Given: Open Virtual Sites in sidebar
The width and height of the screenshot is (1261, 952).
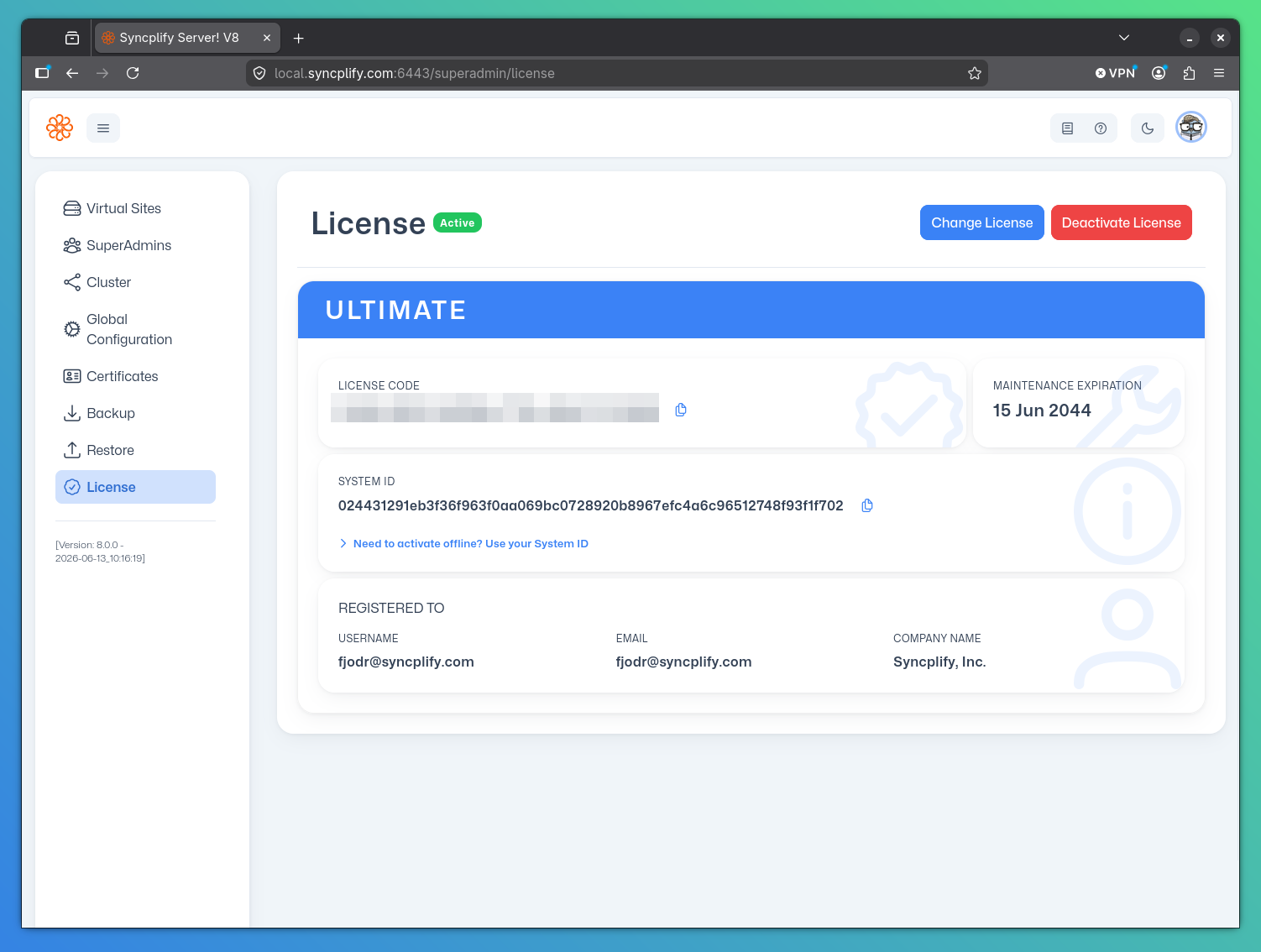Looking at the screenshot, I should pos(135,208).
